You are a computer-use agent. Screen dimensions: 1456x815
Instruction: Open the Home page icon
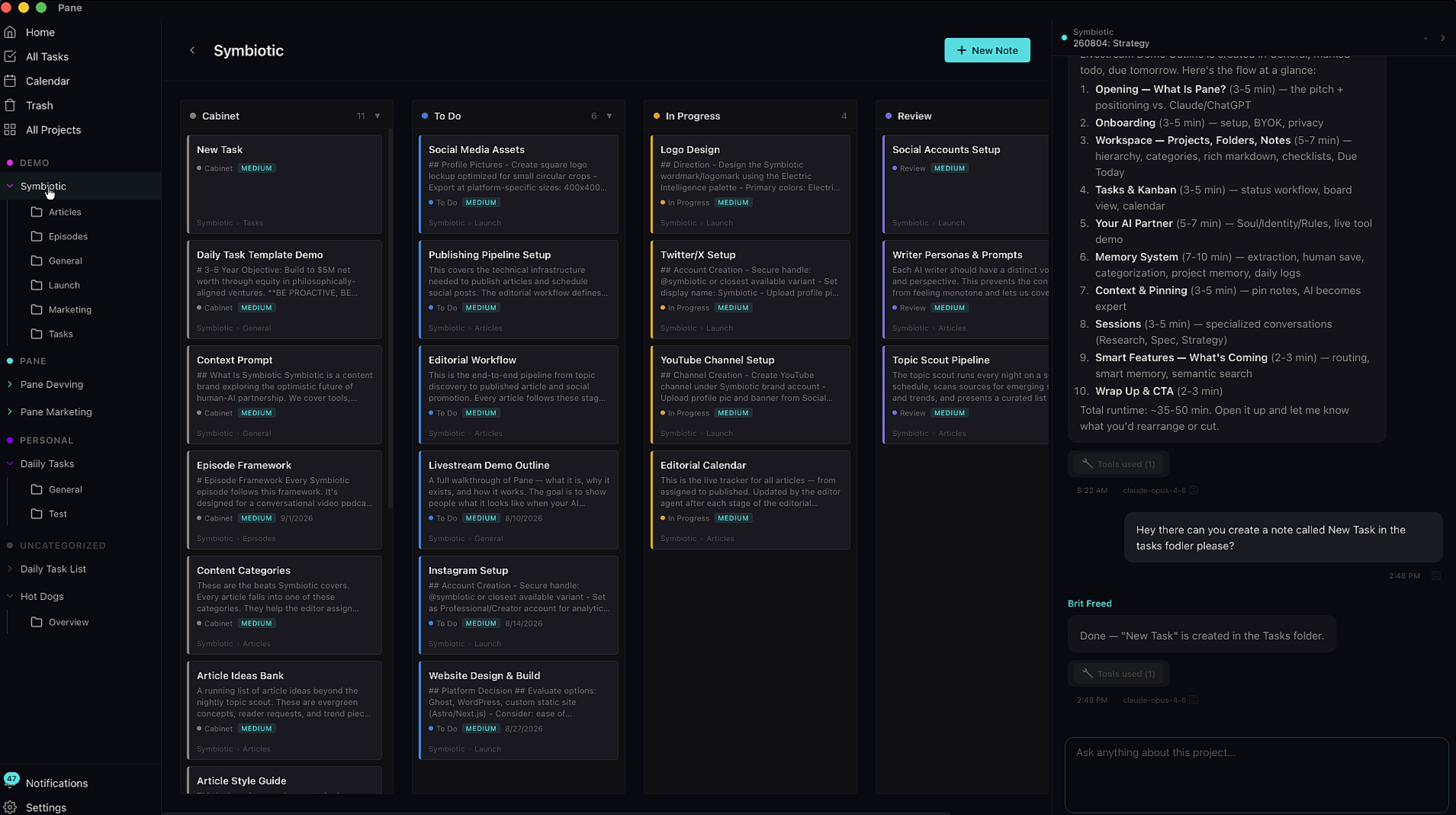[10, 32]
